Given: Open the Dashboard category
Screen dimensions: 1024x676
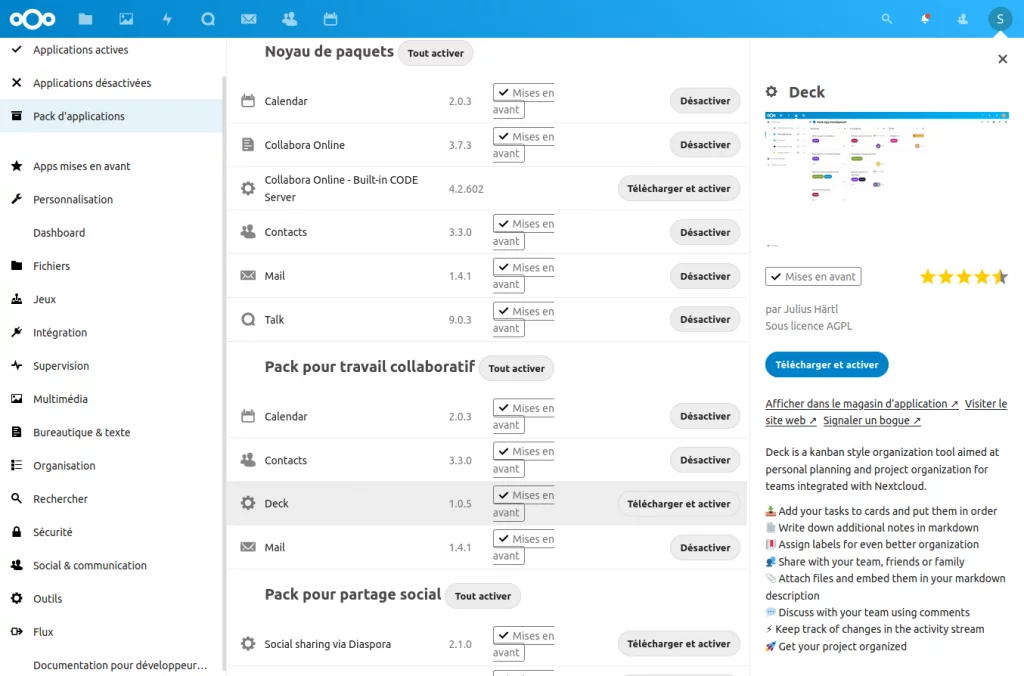Looking at the screenshot, I should click(x=111, y=233).
